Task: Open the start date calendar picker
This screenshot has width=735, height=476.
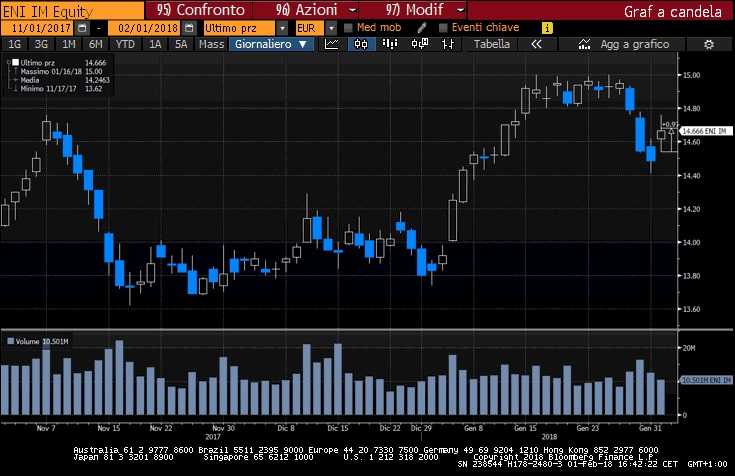Action: pyautogui.click(x=82, y=28)
